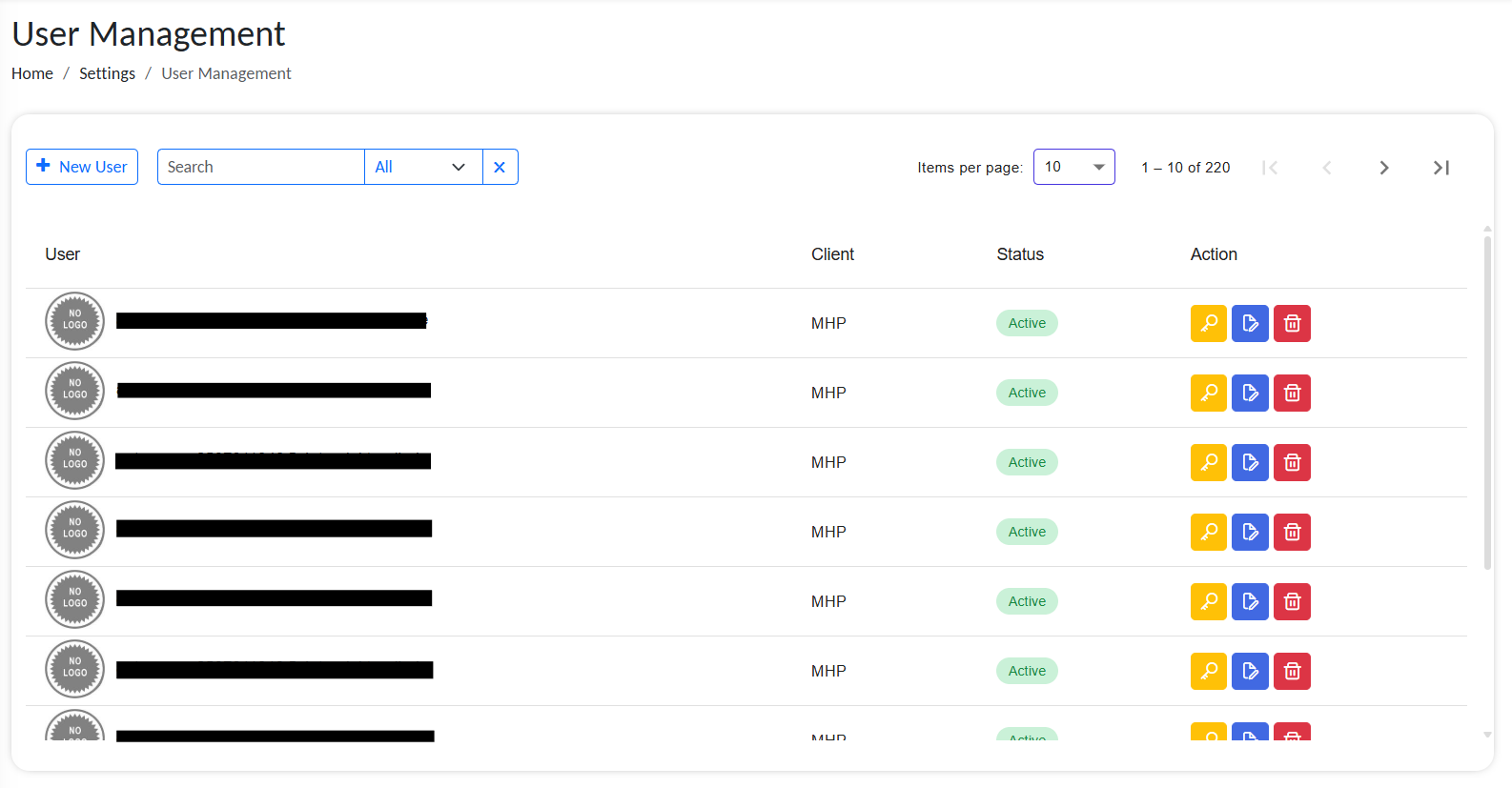This screenshot has width=1512, height=788.
Task: Click the blue edit icon in fifth row
Action: 1250,601
